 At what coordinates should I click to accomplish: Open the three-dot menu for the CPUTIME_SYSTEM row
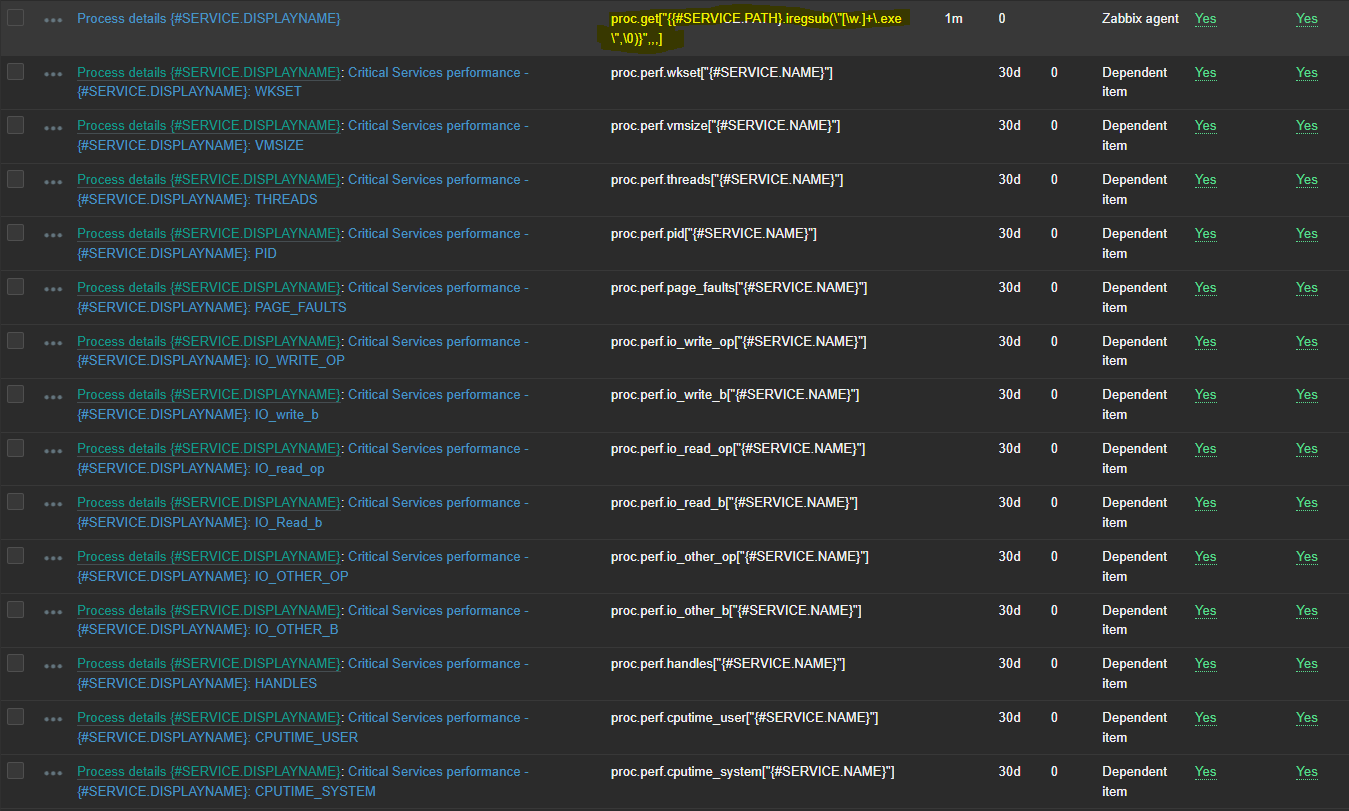coord(53,773)
